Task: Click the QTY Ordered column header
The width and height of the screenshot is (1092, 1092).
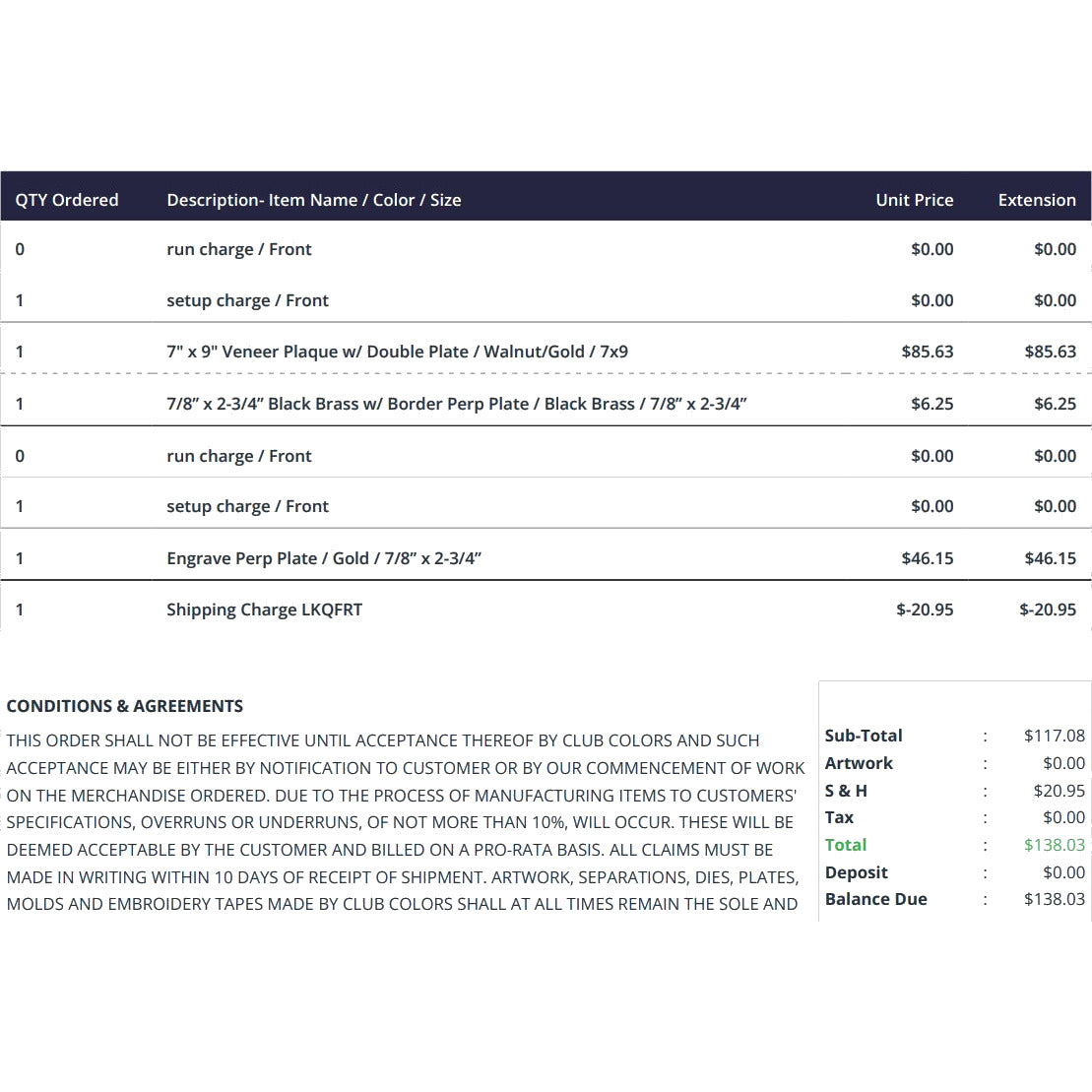Action: coord(67,200)
